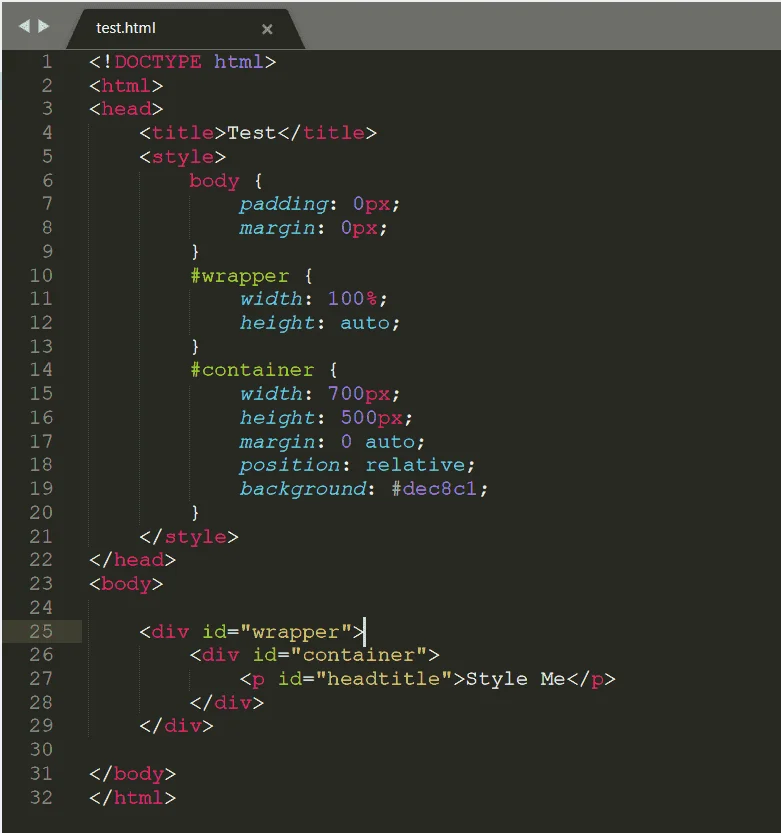The height and width of the screenshot is (833, 781).
Task: Click the "wrapper" id string
Action: coord(296,632)
